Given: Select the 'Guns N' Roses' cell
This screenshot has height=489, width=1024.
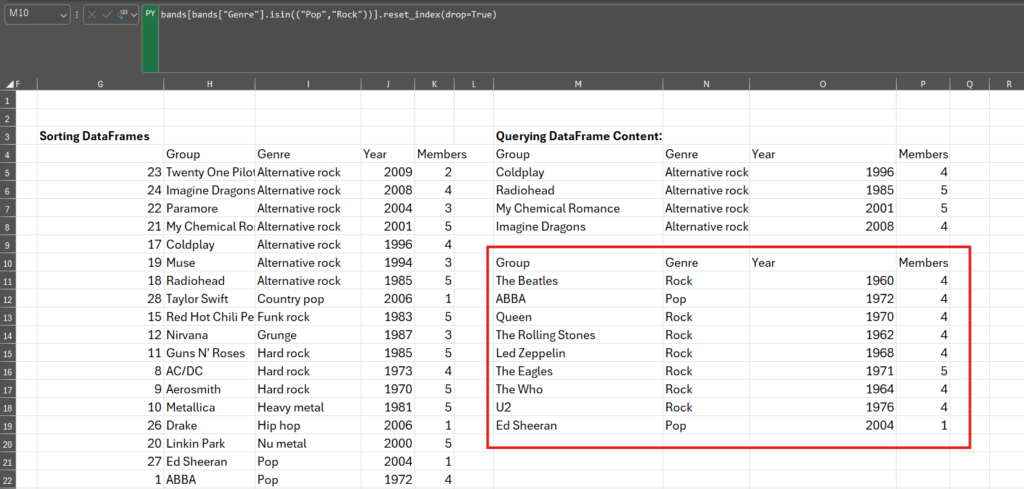Looking at the screenshot, I should [x=209, y=353].
